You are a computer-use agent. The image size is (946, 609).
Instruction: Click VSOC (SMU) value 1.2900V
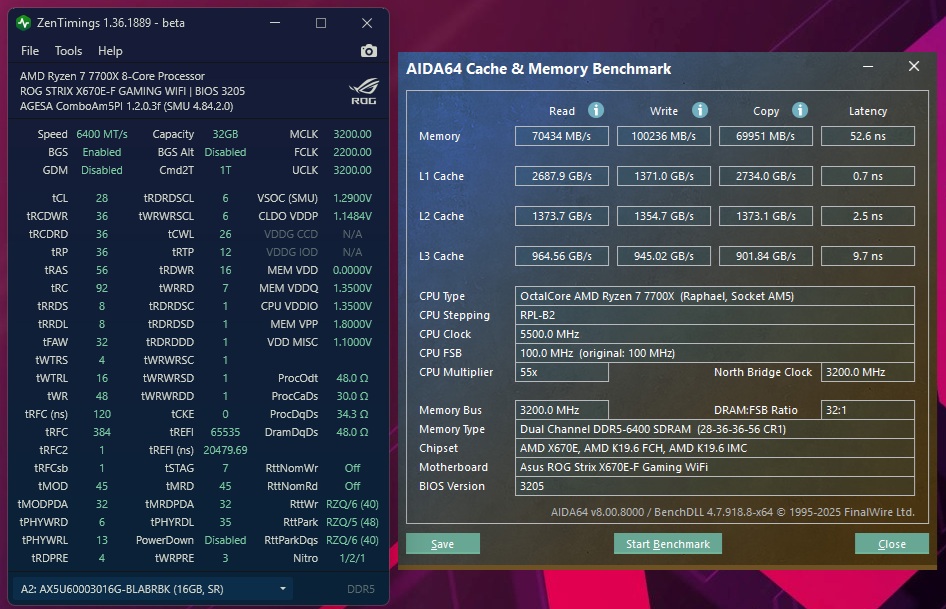point(352,198)
